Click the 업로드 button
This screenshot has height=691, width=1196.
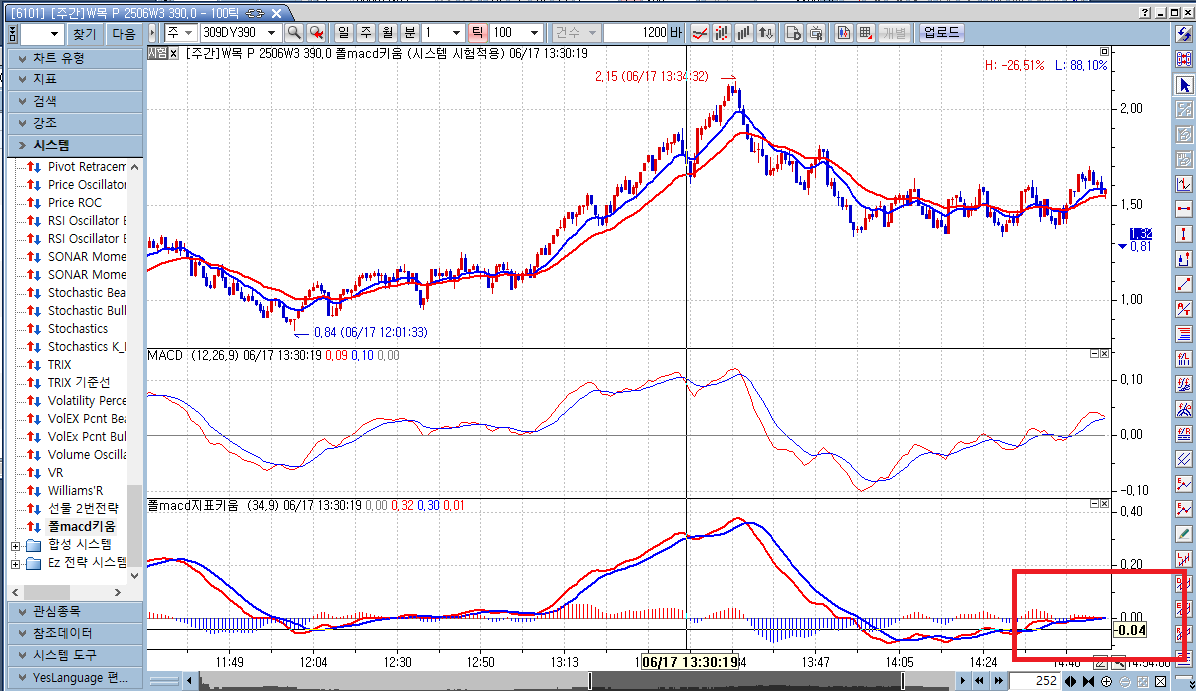[941, 33]
